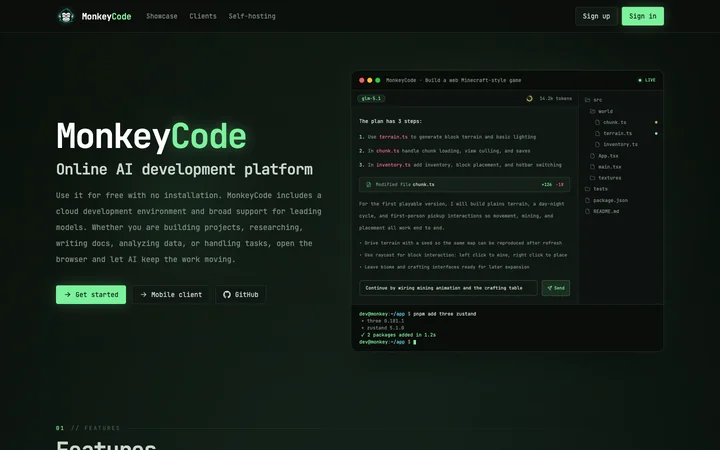Click the file icon beside package.json
The image size is (720, 450).
click(587, 200)
